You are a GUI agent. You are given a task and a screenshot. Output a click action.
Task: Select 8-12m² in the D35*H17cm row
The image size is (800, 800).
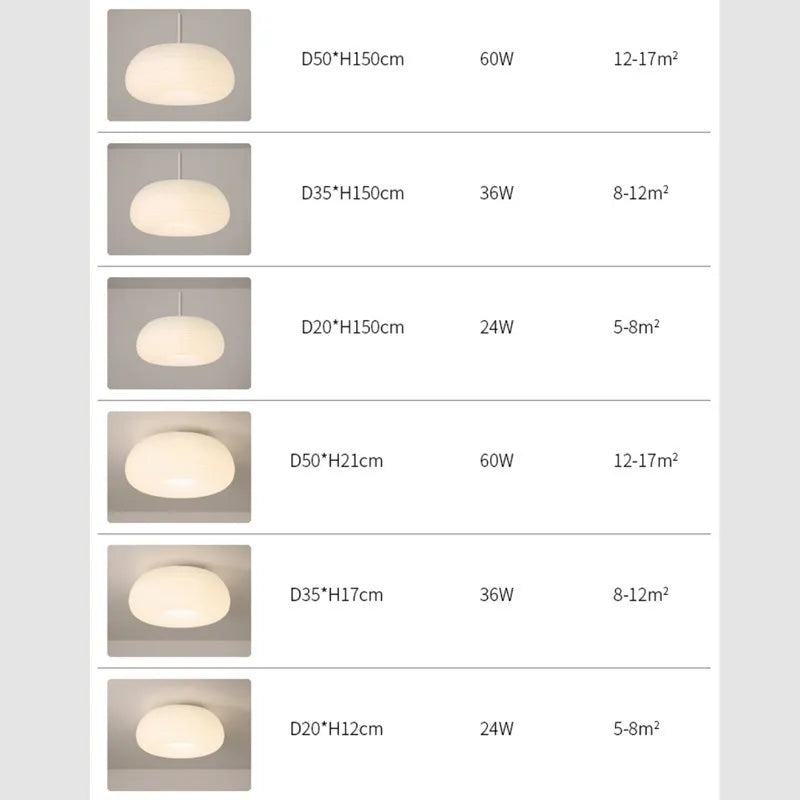[641, 595]
